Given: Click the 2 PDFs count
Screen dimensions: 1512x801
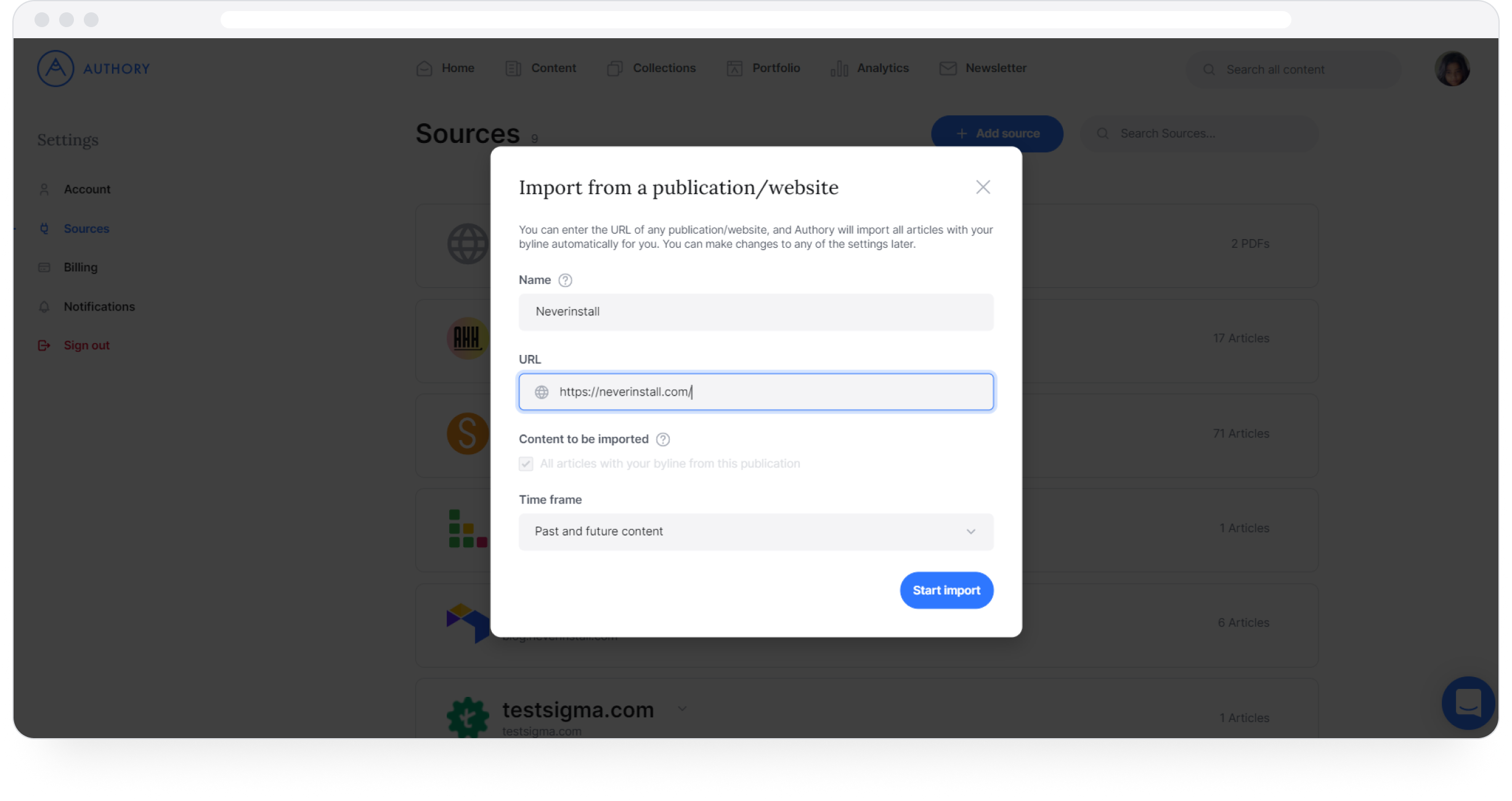Looking at the screenshot, I should (x=1250, y=244).
